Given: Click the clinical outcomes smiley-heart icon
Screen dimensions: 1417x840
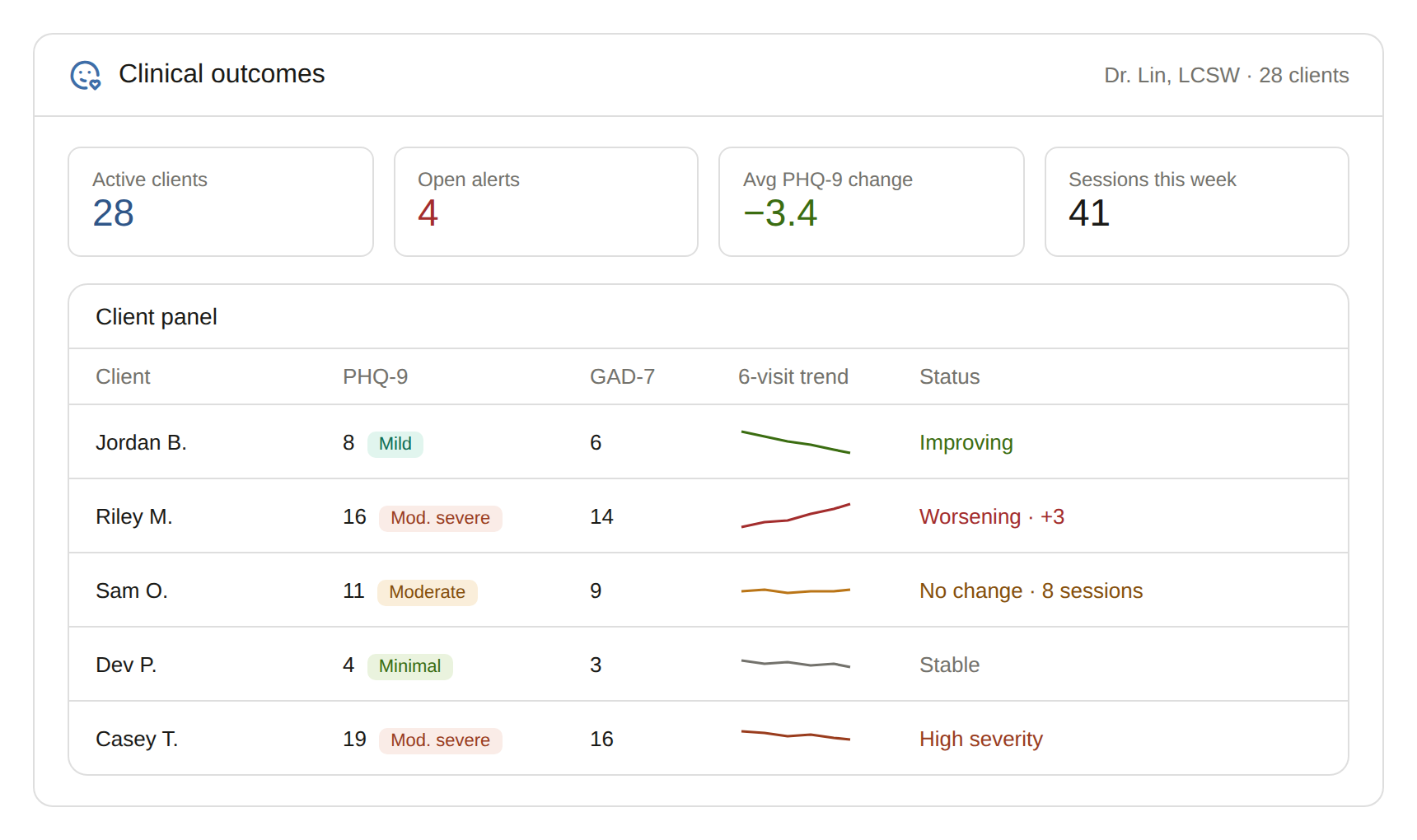Looking at the screenshot, I should pos(86,75).
